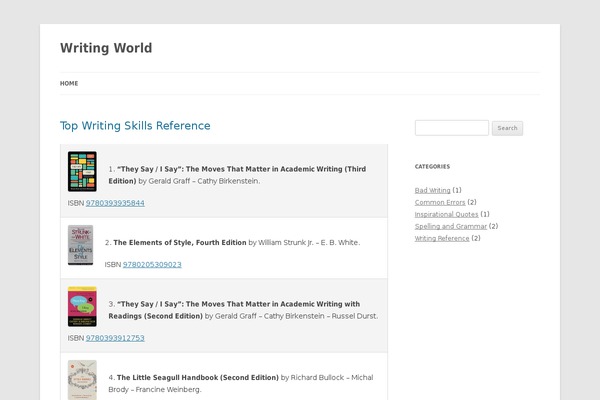Image resolution: width=600 pixels, height=400 pixels.
Task: Open the Writing World site title
Action: pos(106,48)
